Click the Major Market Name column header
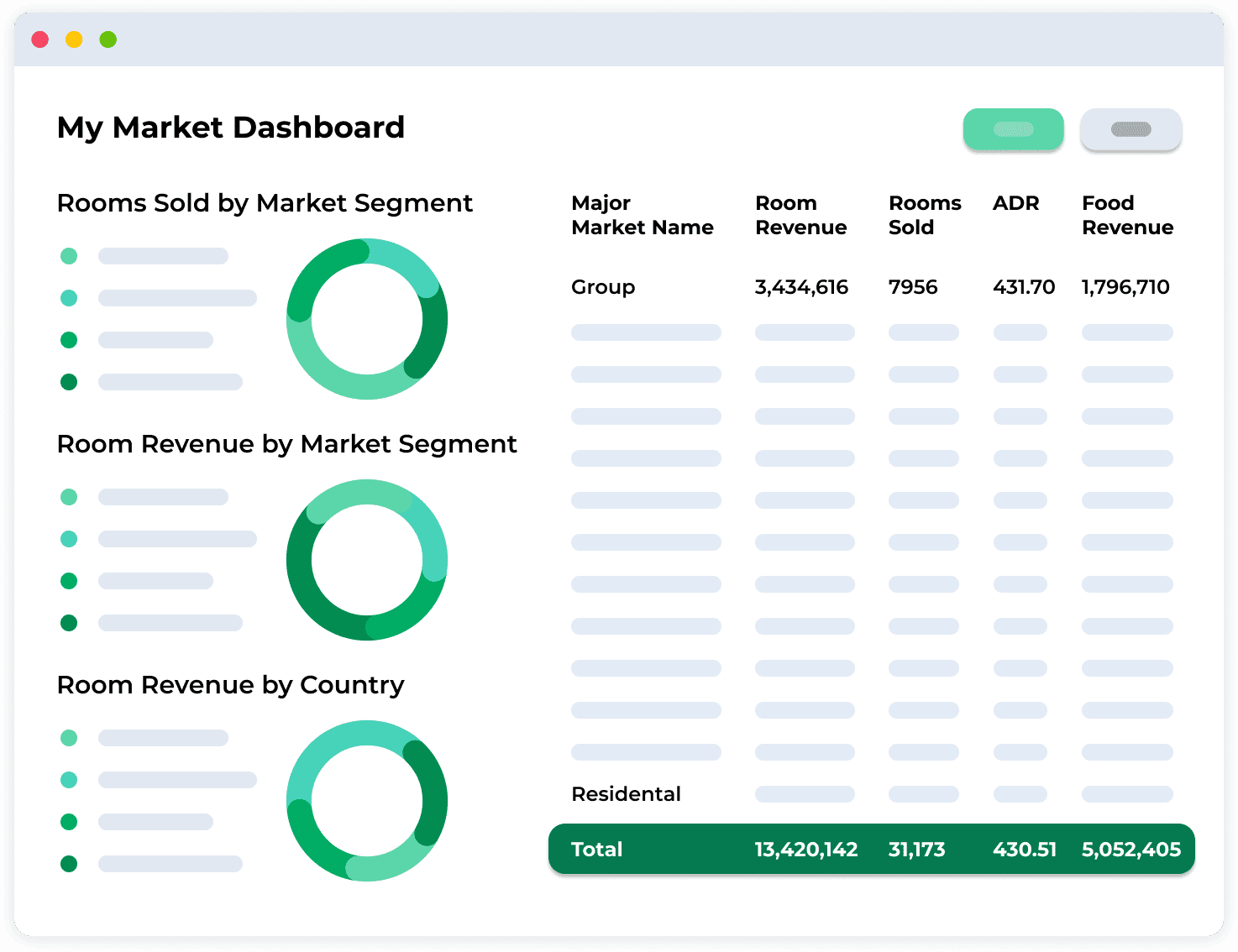The height and width of the screenshot is (952, 1238). (642, 215)
